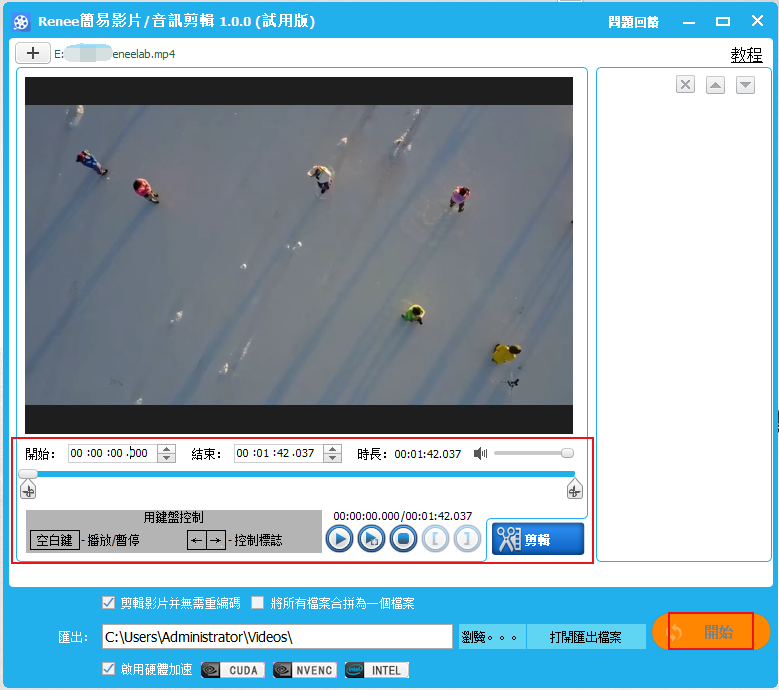Increase the 結束 end time value
The image size is (779, 690).
[x=333, y=449]
